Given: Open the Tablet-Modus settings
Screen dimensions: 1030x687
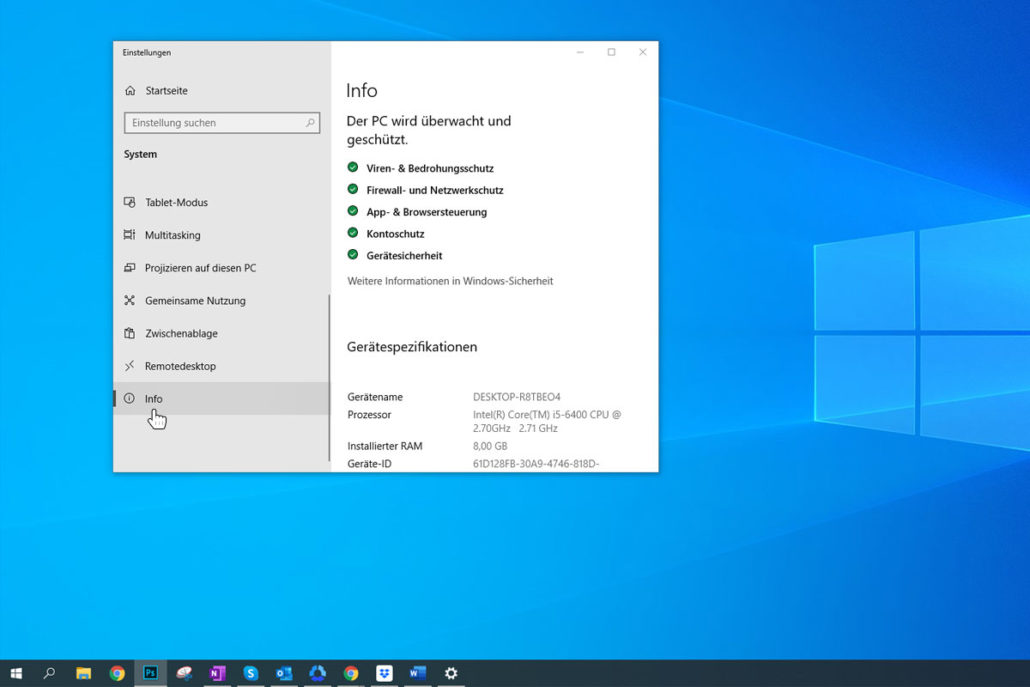Looking at the screenshot, I should [x=176, y=202].
